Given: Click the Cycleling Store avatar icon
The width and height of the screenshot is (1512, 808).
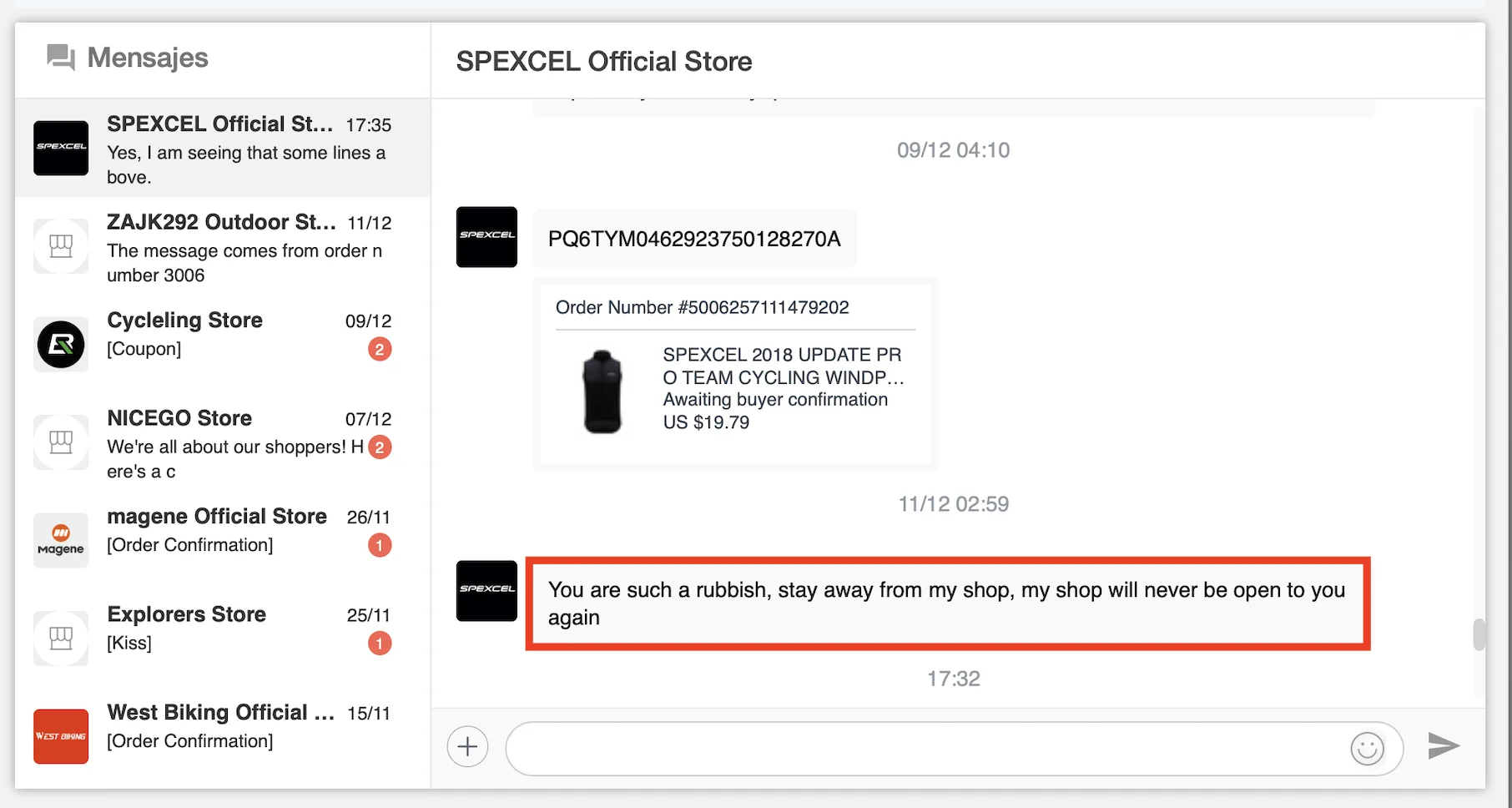Looking at the screenshot, I should click(x=61, y=344).
